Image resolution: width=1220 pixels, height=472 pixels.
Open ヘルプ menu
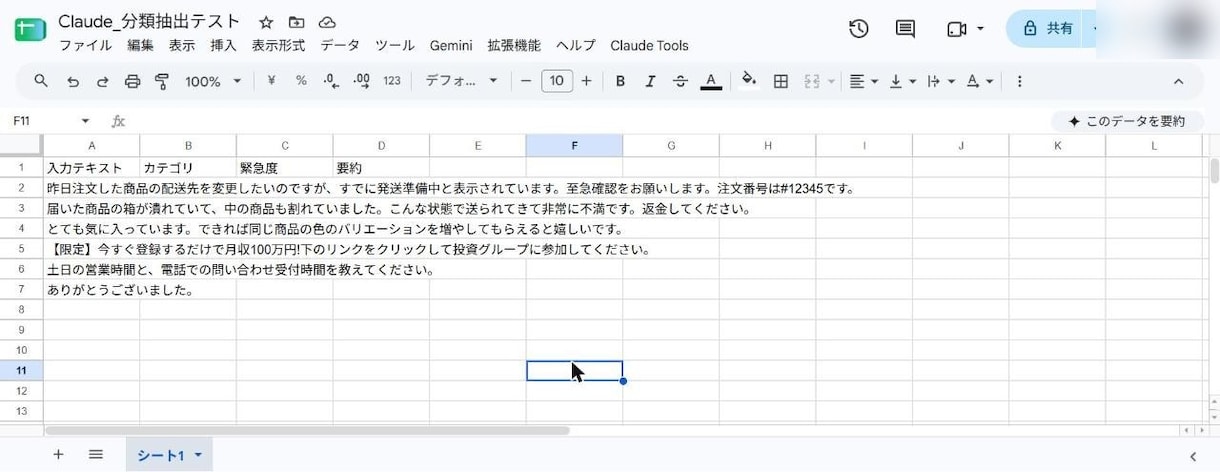575,46
